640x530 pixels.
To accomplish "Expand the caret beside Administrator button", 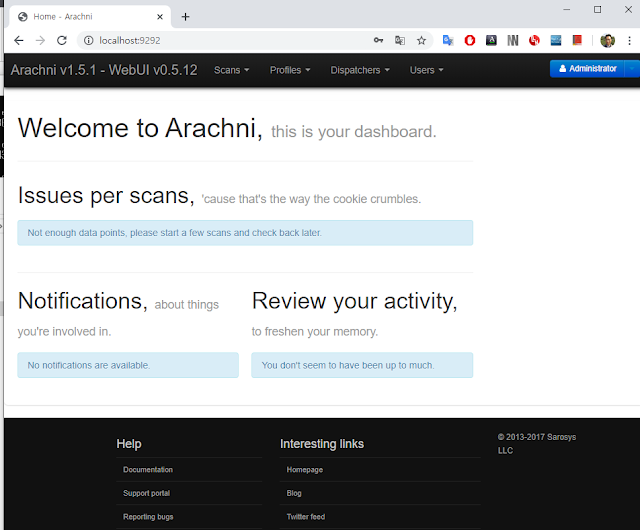I will point(632,69).
